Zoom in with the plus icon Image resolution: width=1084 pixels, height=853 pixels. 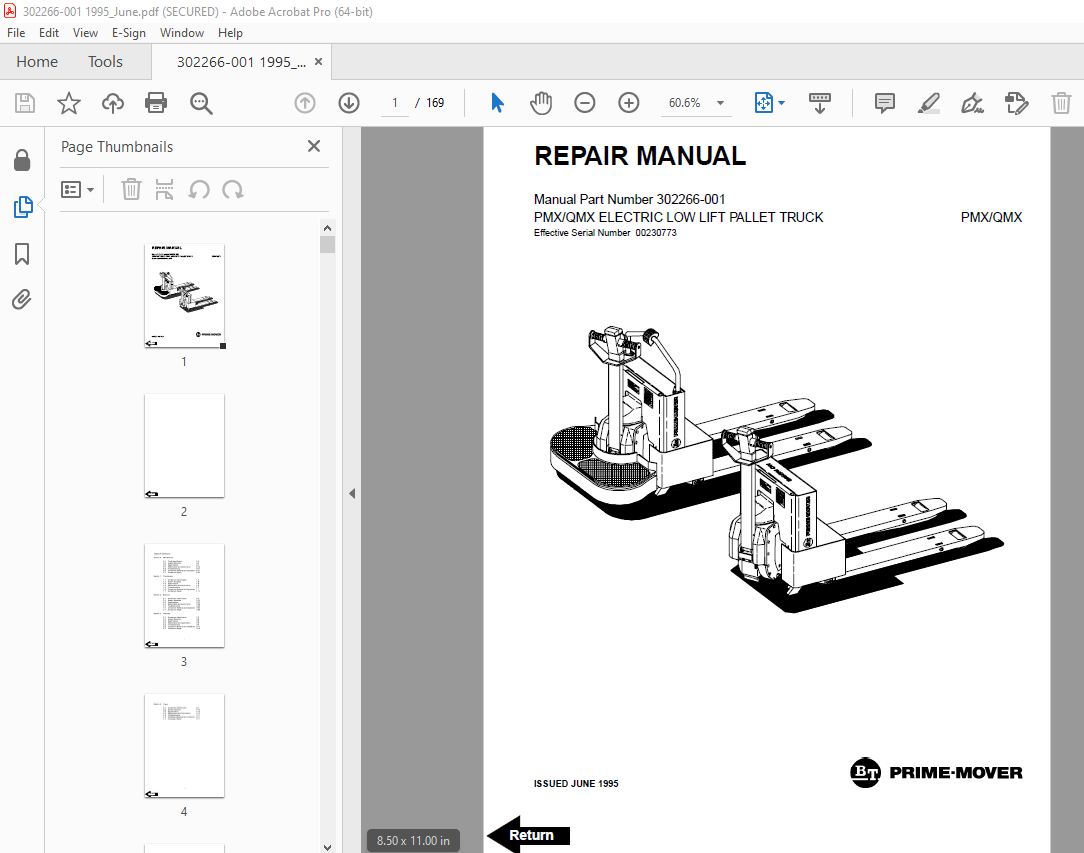[x=628, y=103]
